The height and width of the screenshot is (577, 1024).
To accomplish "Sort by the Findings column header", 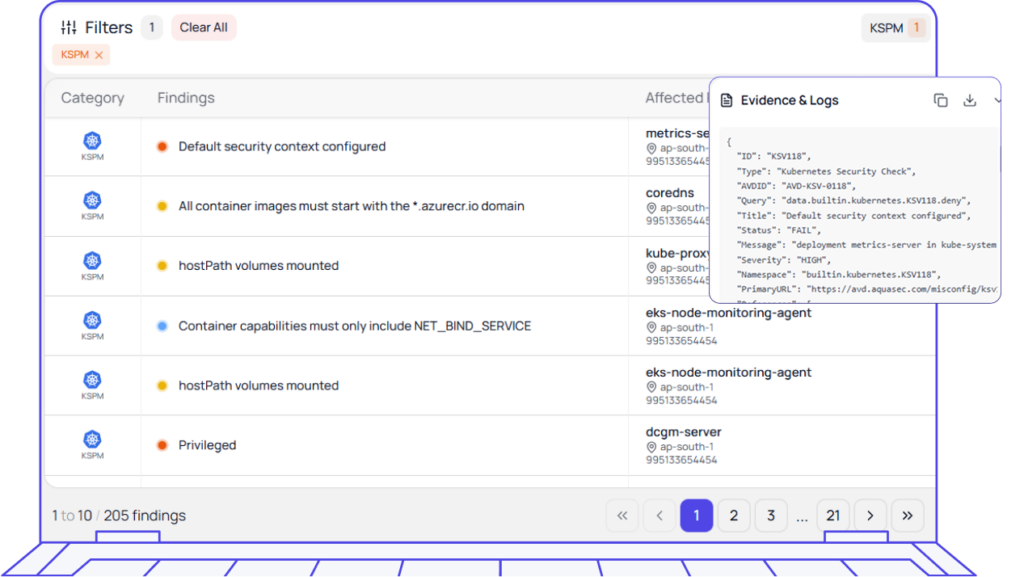I will point(186,98).
